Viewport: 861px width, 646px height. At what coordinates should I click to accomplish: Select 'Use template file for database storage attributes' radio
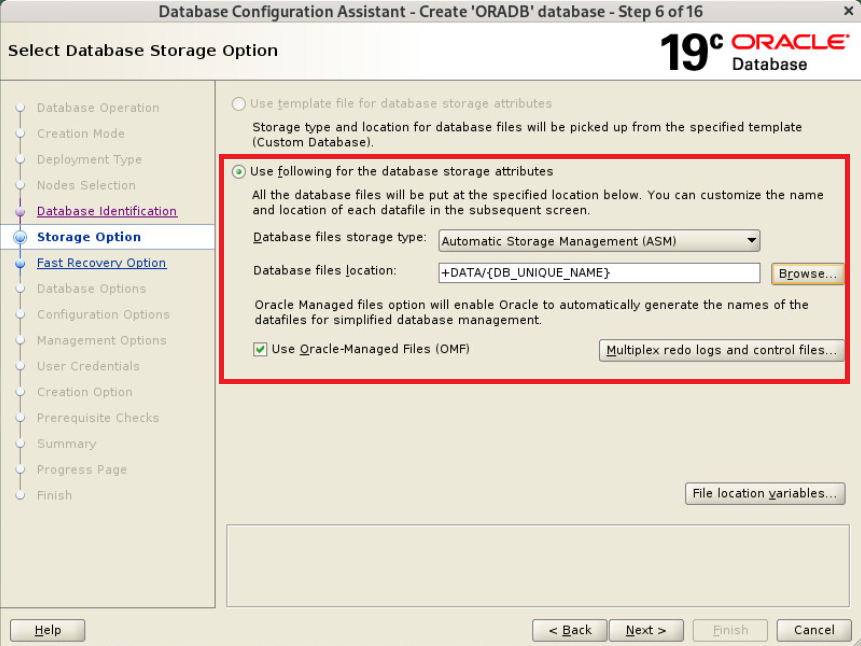238,104
